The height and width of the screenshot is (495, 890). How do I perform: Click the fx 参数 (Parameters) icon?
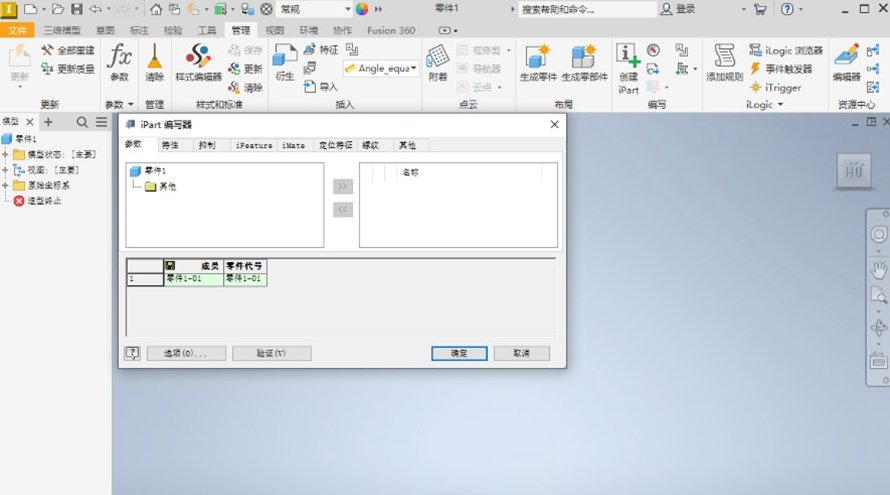[119, 62]
